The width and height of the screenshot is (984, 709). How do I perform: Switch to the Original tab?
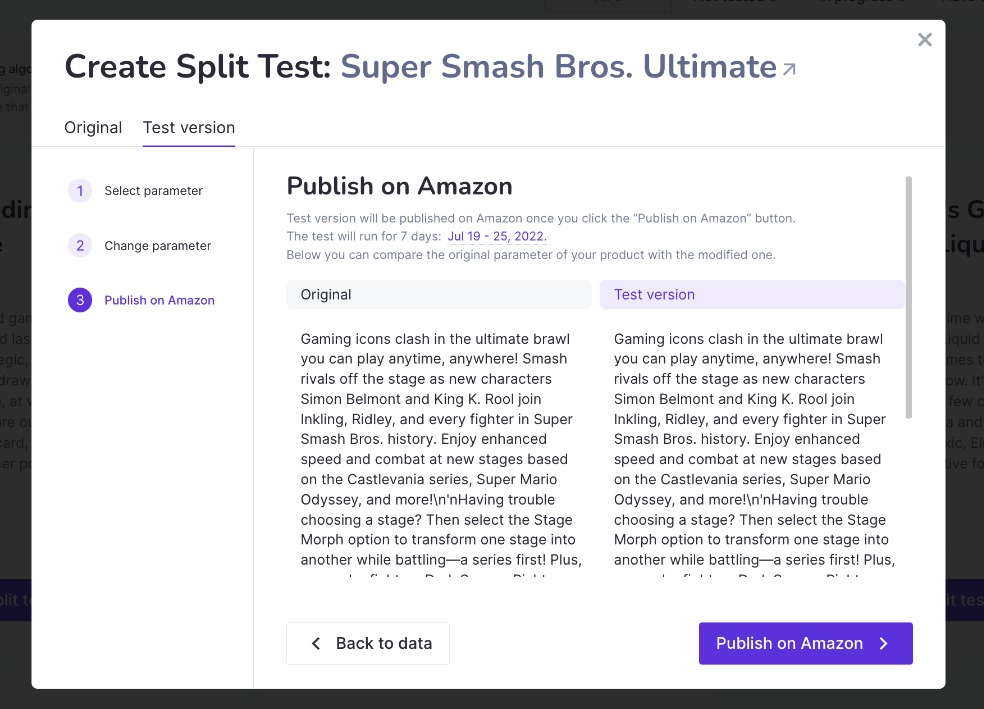point(93,127)
